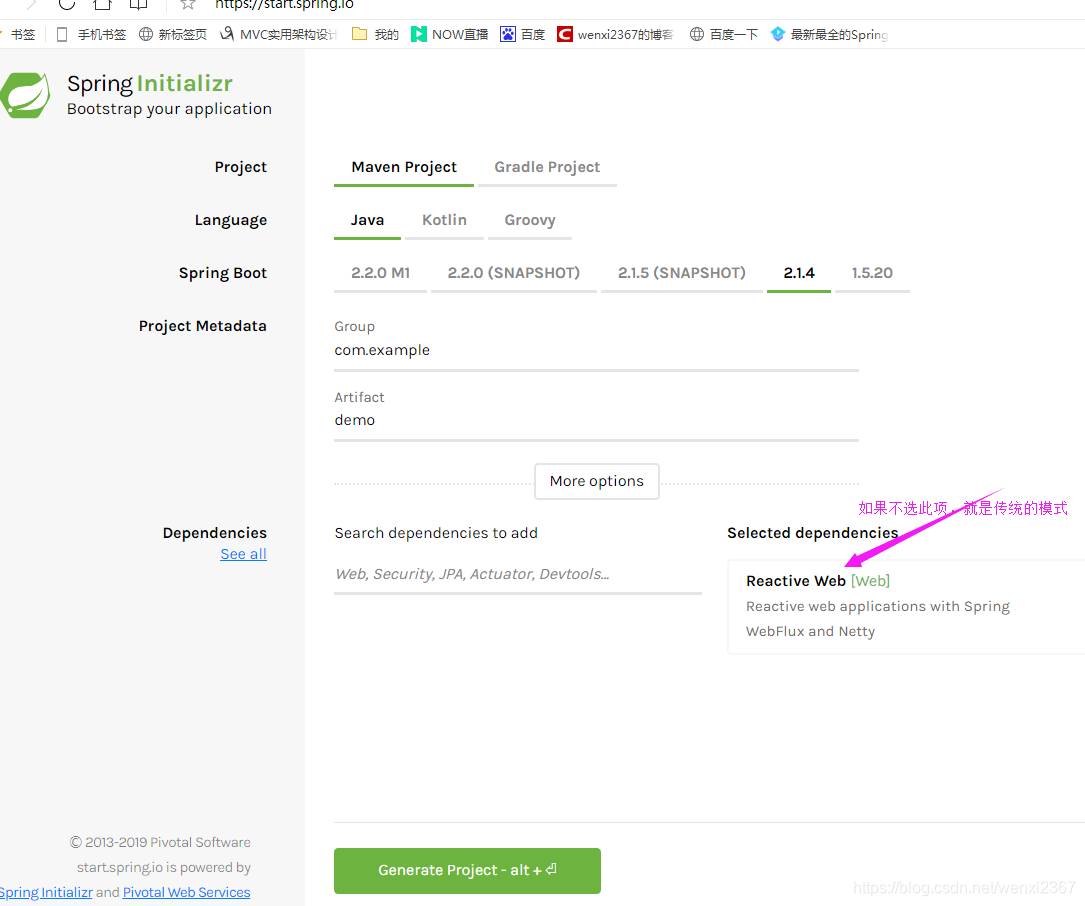Open the 手机书签 bookmark
This screenshot has width=1085, height=906.
pos(91,35)
